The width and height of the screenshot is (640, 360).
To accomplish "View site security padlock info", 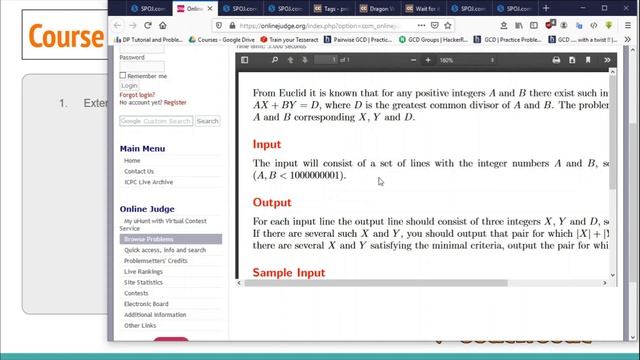I will tap(232, 25).
